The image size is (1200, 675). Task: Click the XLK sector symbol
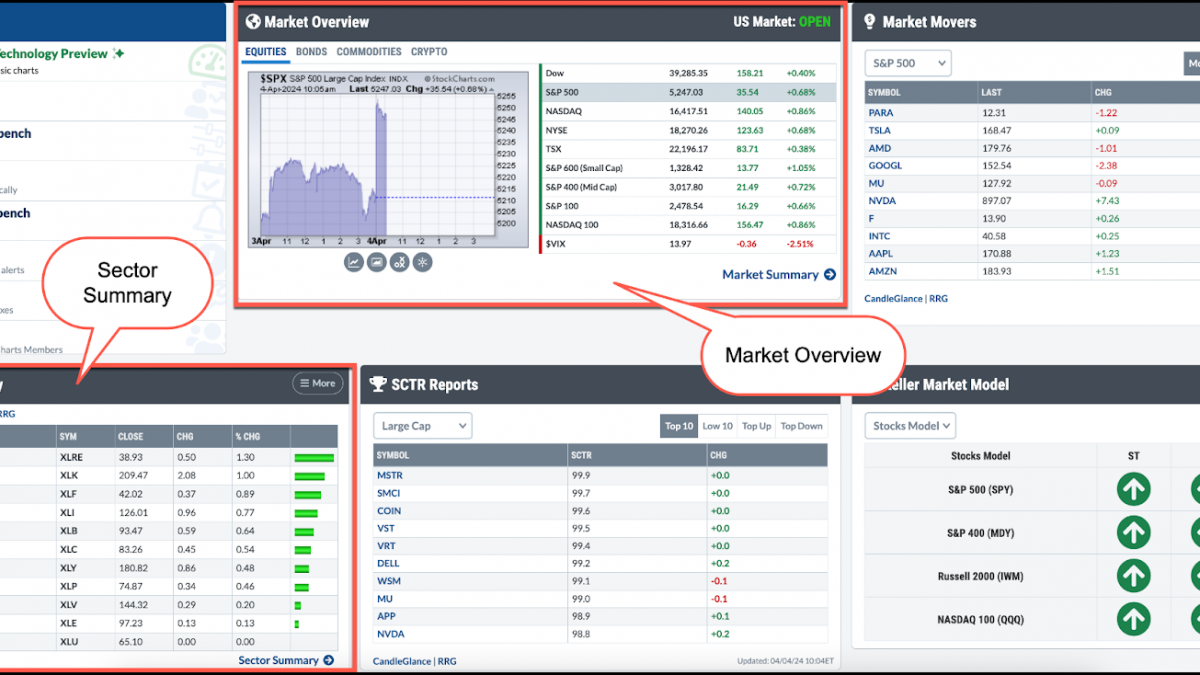click(69, 475)
